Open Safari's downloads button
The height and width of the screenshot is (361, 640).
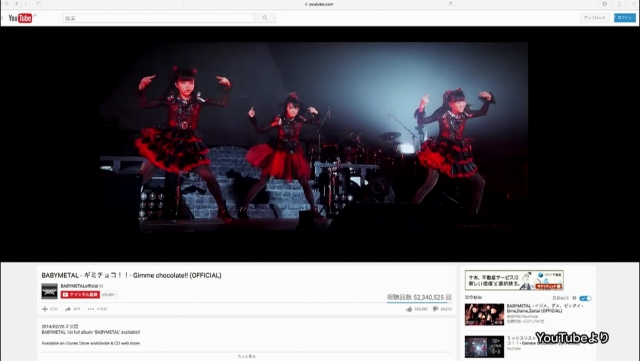pos(604,4)
